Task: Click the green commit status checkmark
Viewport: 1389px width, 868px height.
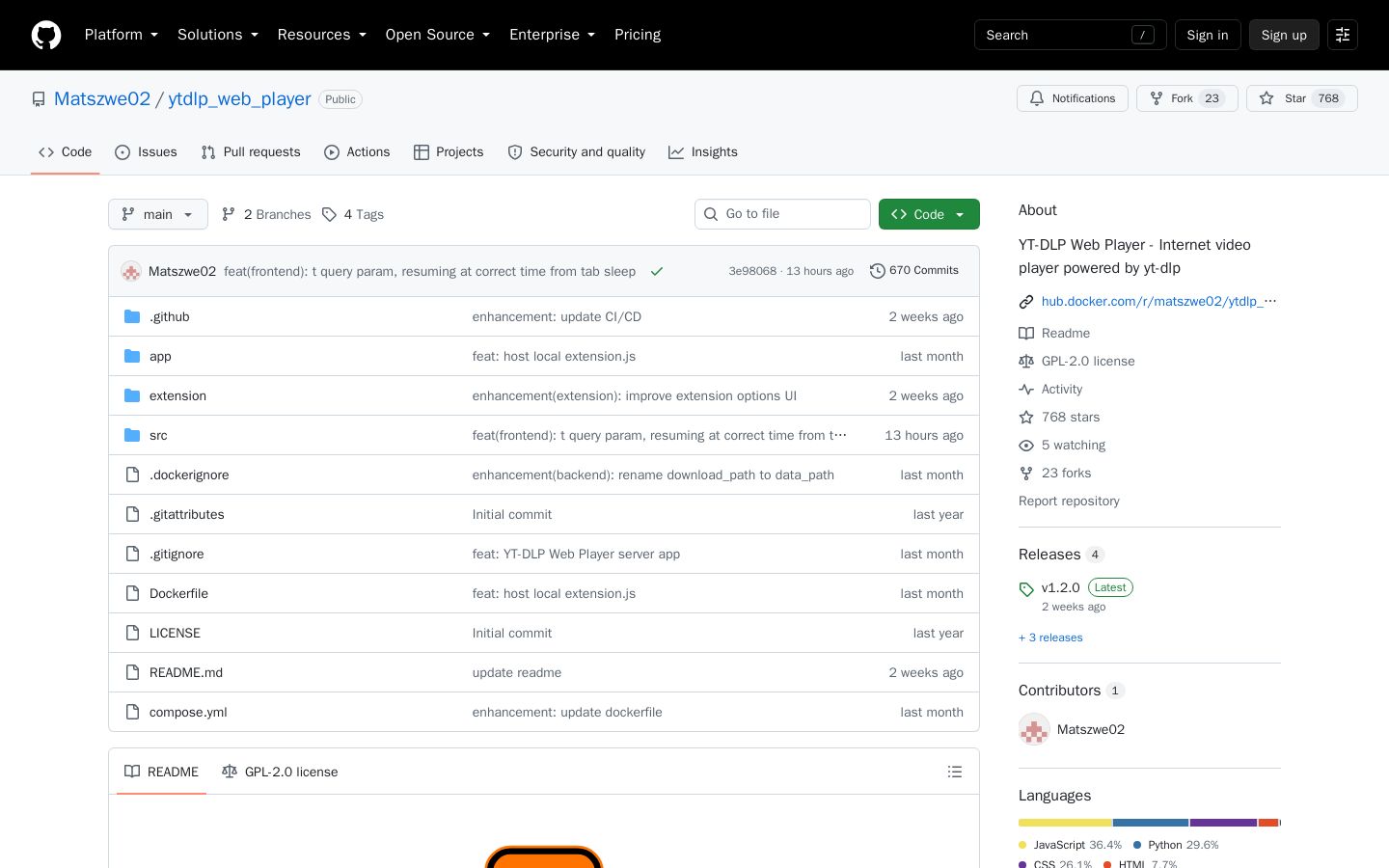Action: (x=657, y=271)
